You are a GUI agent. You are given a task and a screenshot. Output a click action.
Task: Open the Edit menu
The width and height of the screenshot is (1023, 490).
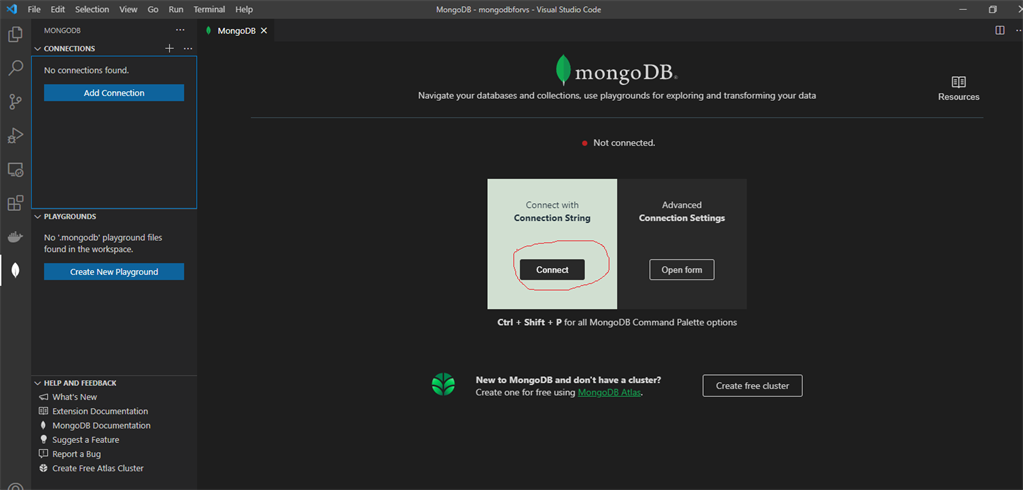coord(57,10)
